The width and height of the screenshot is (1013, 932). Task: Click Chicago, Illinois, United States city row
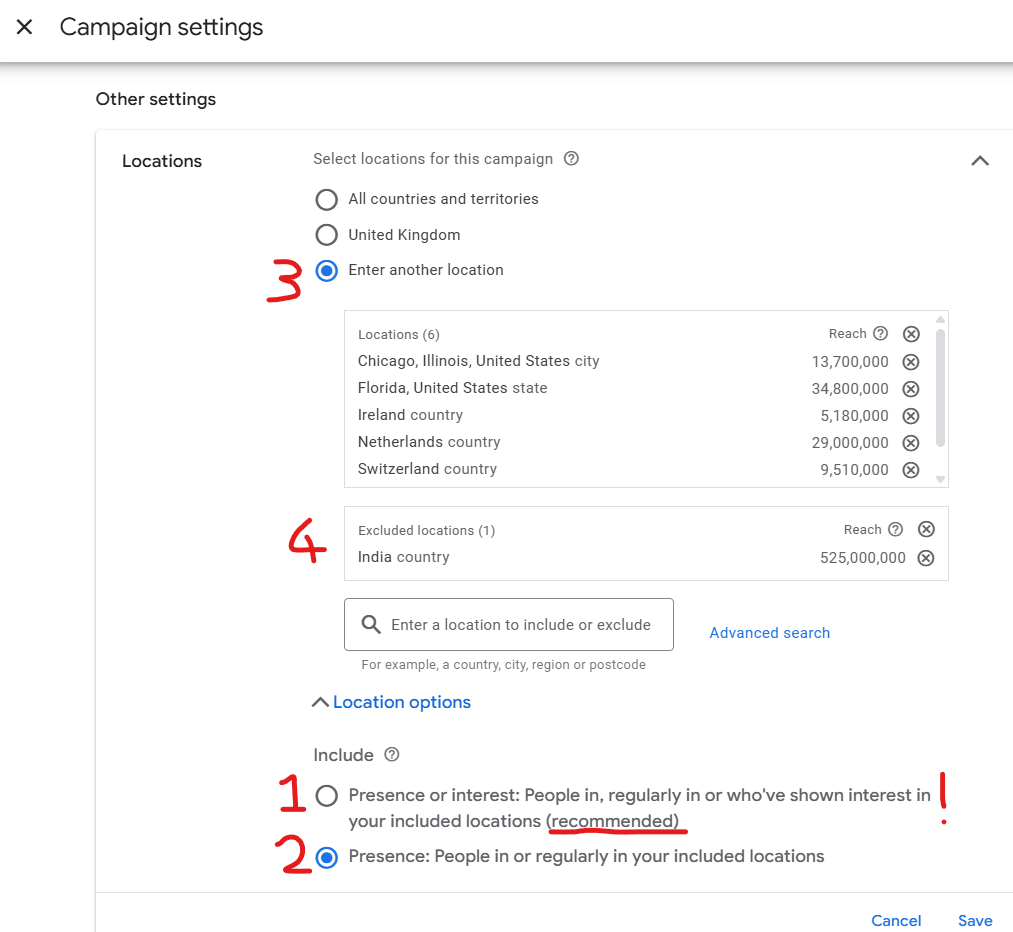[x=638, y=362]
